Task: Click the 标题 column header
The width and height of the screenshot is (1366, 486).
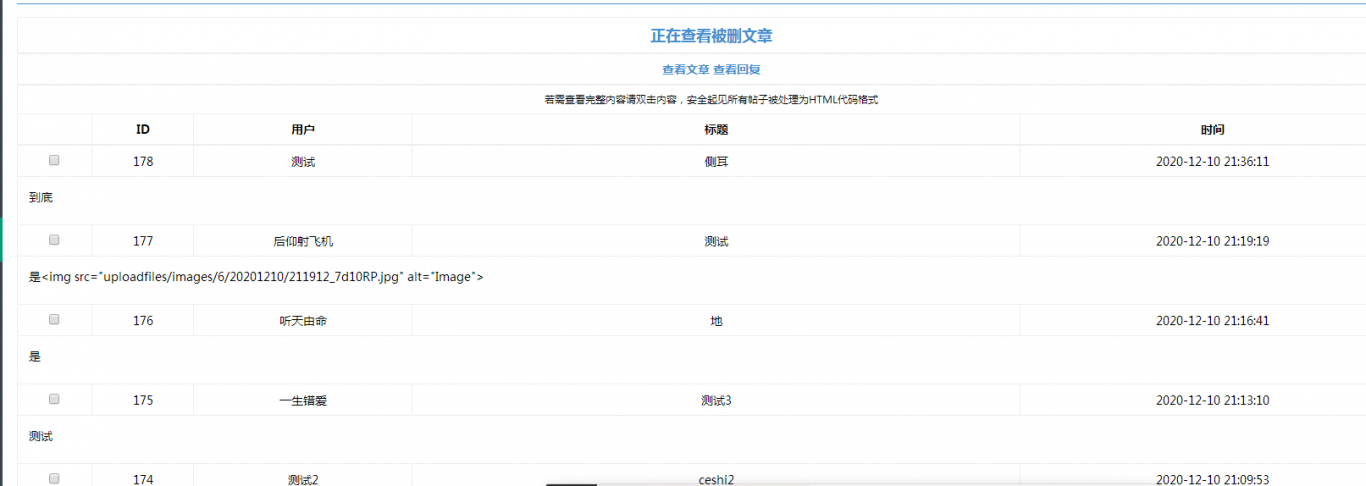Action: [x=716, y=130]
